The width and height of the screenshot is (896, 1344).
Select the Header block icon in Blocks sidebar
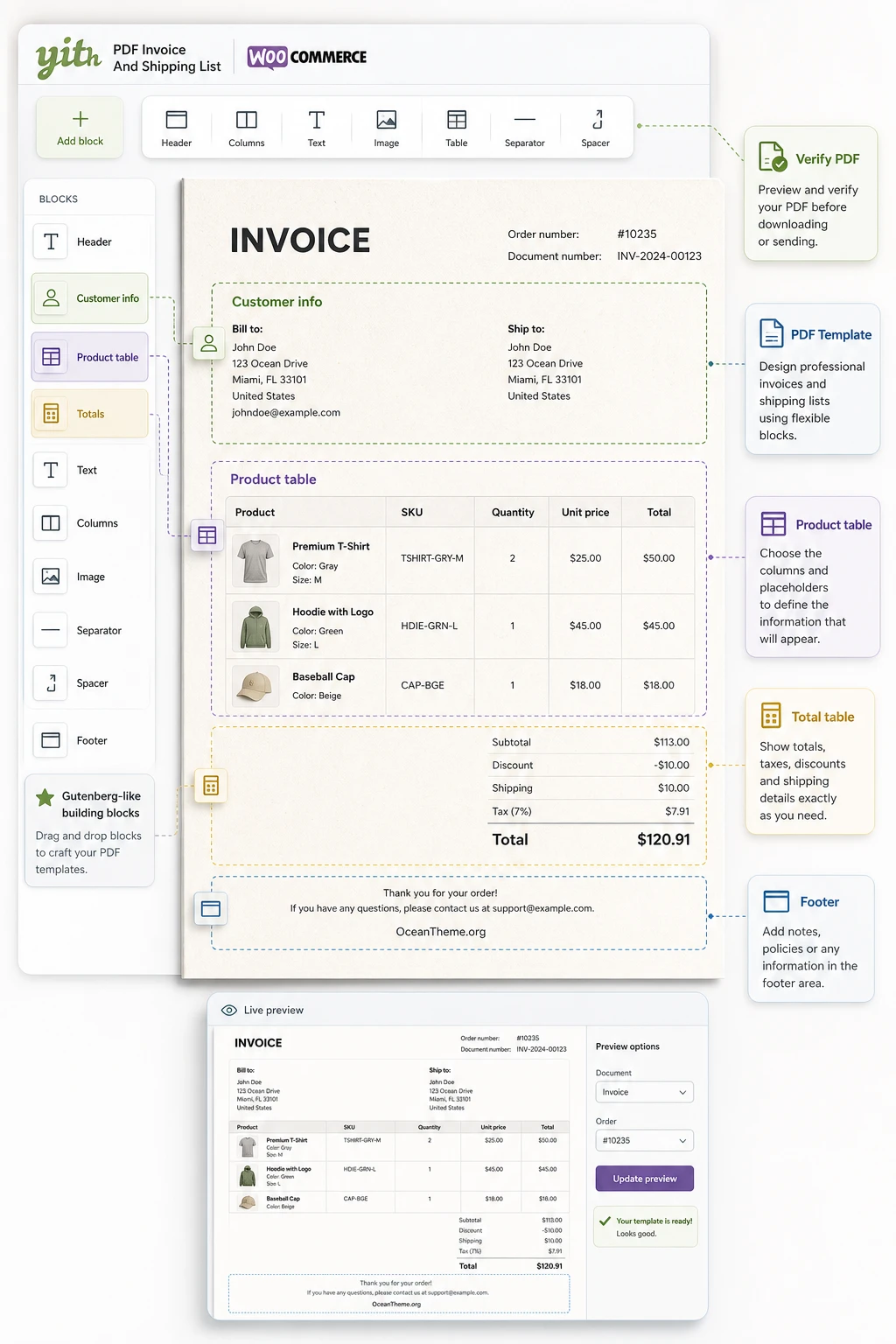[51, 241]
